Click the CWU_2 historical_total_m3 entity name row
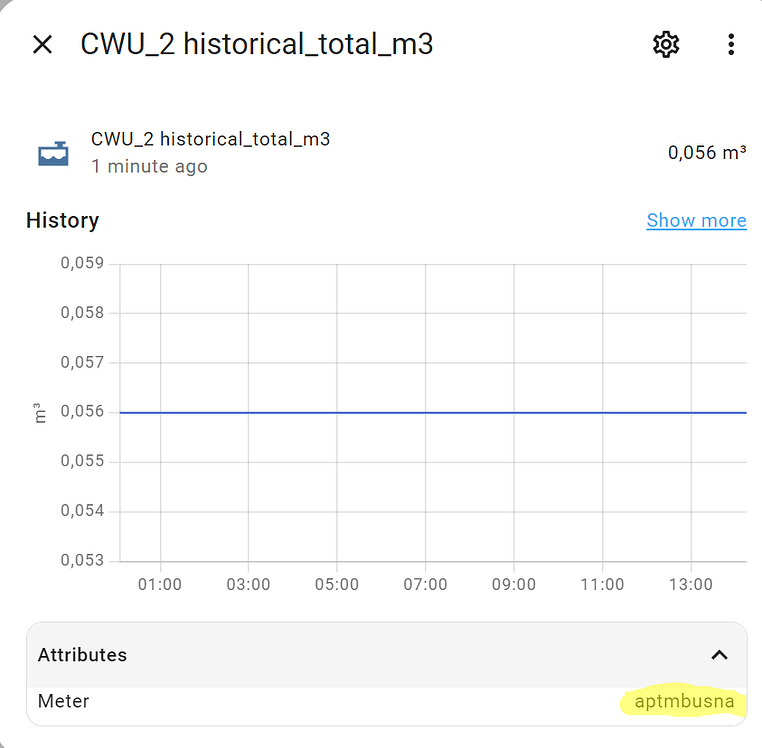This screenshot has width=762, height=748. [386, 153]
